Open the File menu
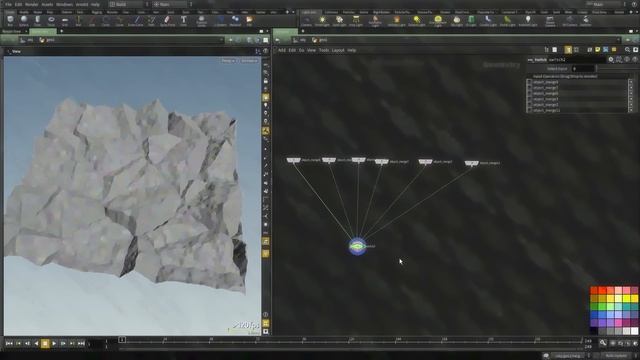 8,4
